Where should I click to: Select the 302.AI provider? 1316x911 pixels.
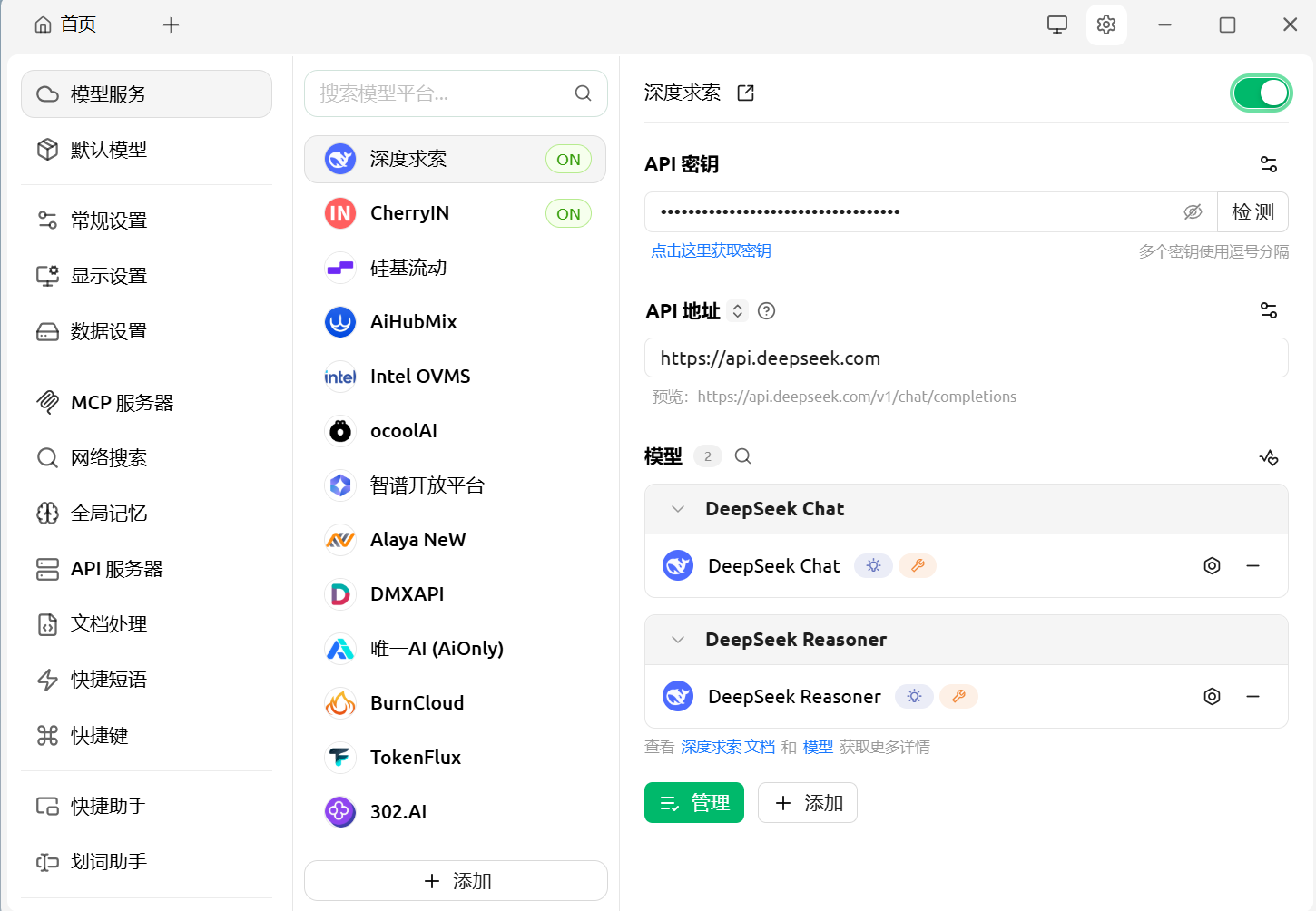[455, 812]
